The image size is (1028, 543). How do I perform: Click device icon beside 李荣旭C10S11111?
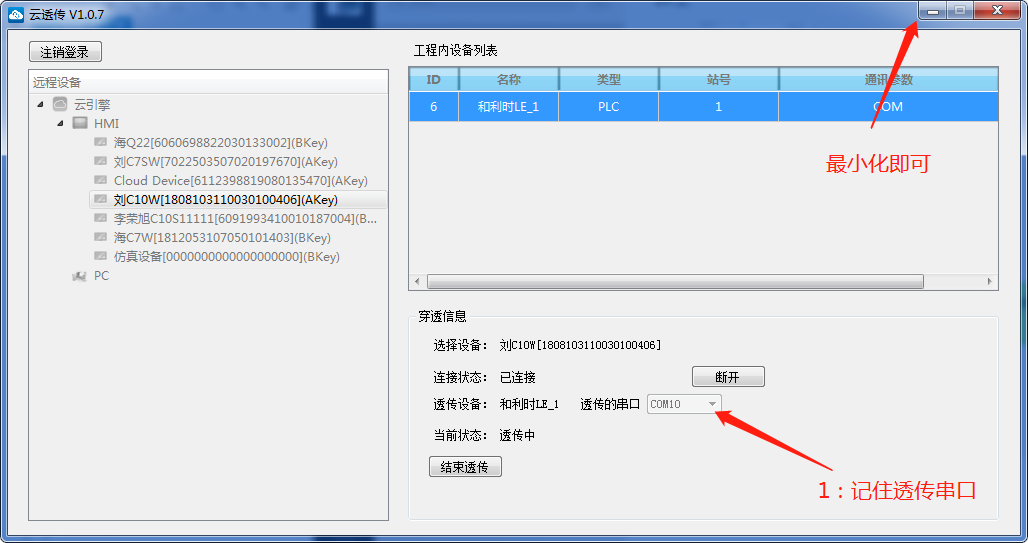point(100,218)
